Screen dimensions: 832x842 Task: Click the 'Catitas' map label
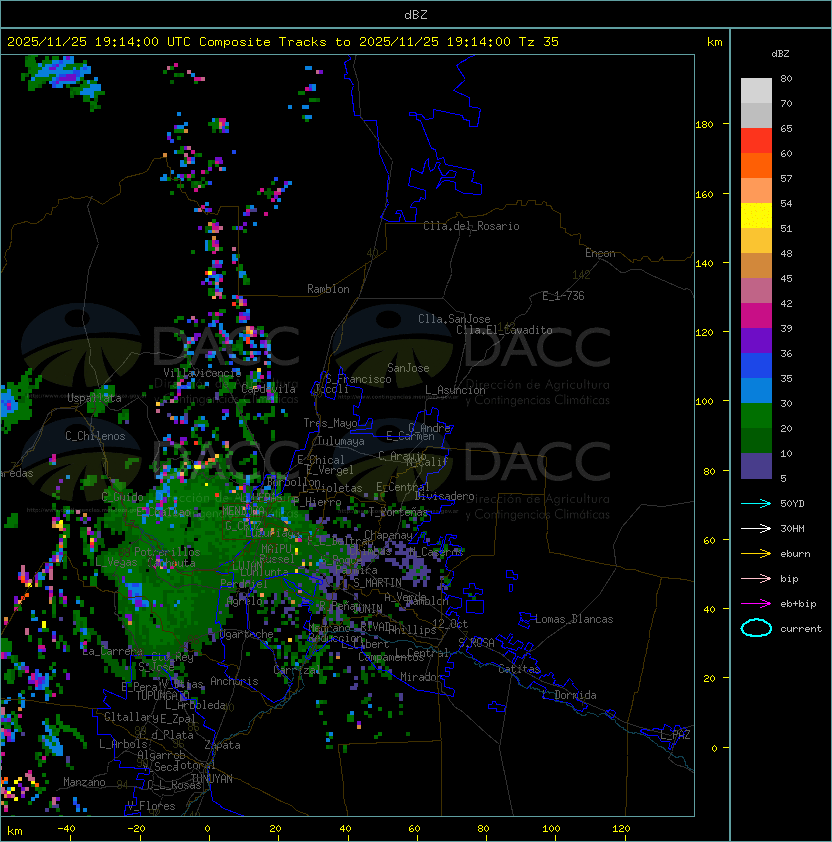(519, 669)
